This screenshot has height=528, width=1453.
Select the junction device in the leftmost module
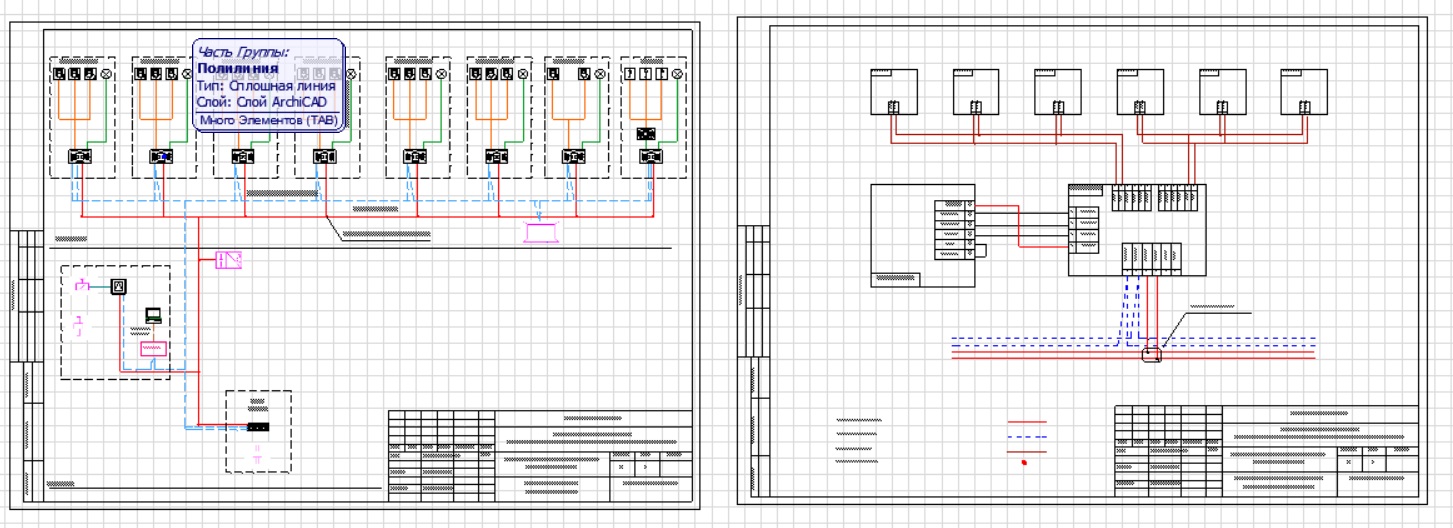point(80,157)
